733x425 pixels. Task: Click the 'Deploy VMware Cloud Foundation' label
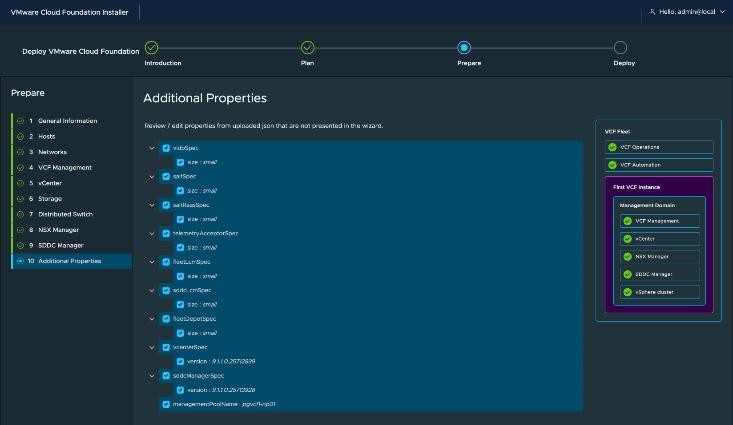click(x=80, y=51)
